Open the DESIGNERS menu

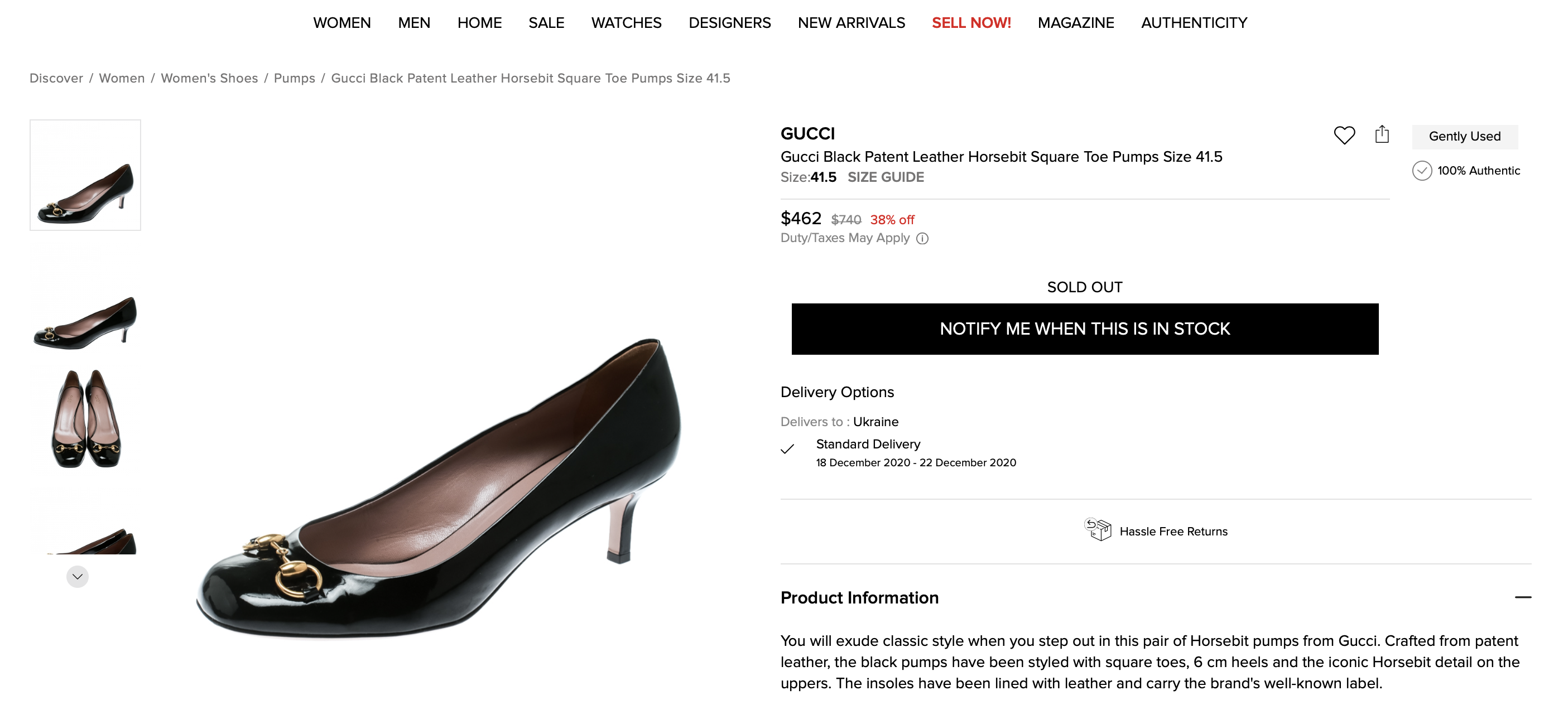point(729,23)
